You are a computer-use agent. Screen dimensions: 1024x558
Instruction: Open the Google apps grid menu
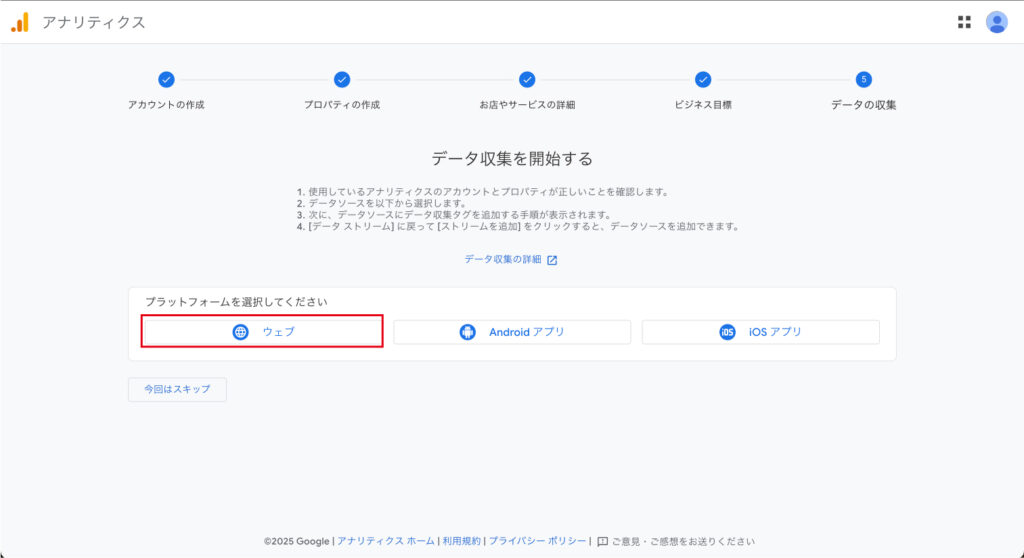click(x=964, y=22)
